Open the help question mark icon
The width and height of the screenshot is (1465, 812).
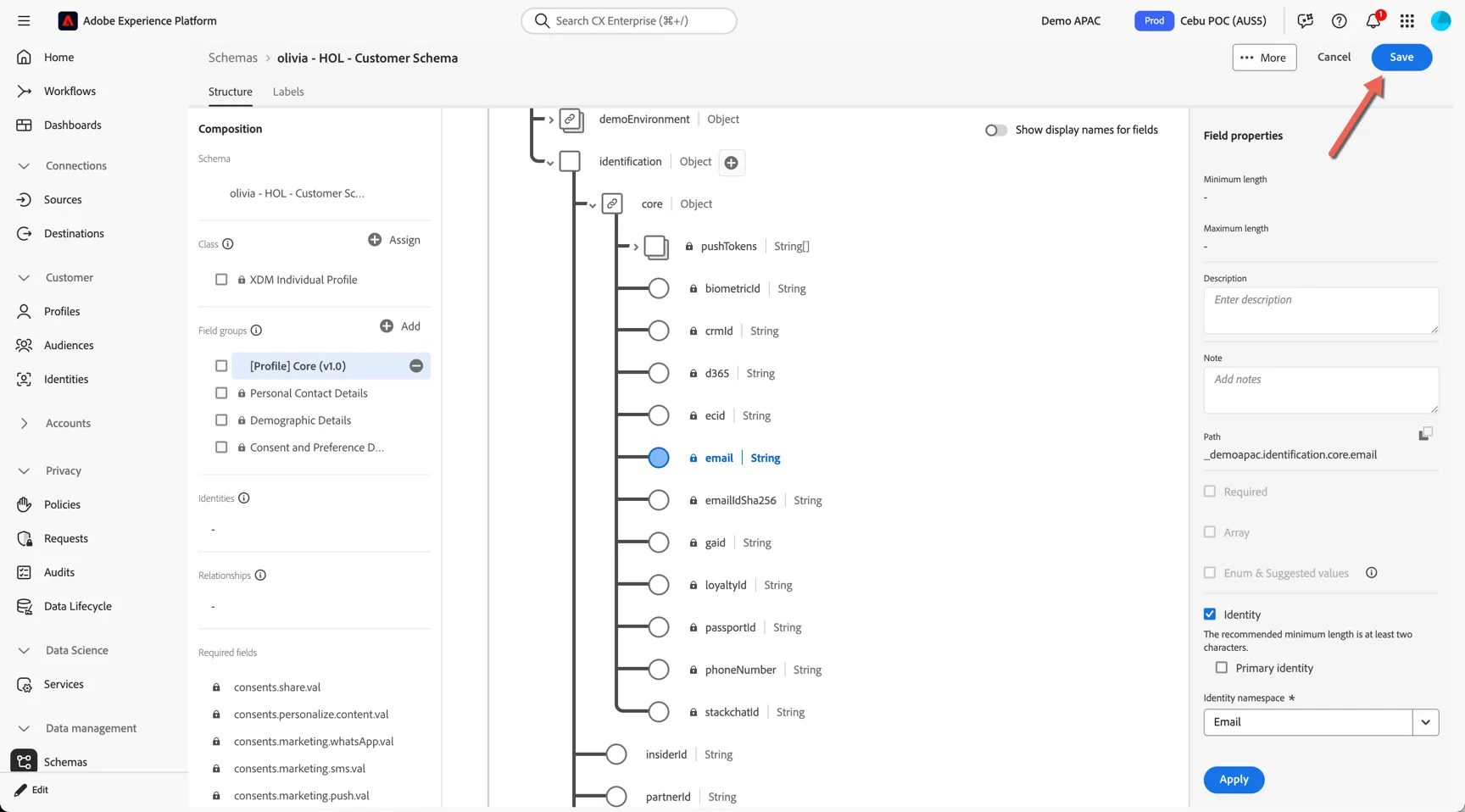[1340, 21]
